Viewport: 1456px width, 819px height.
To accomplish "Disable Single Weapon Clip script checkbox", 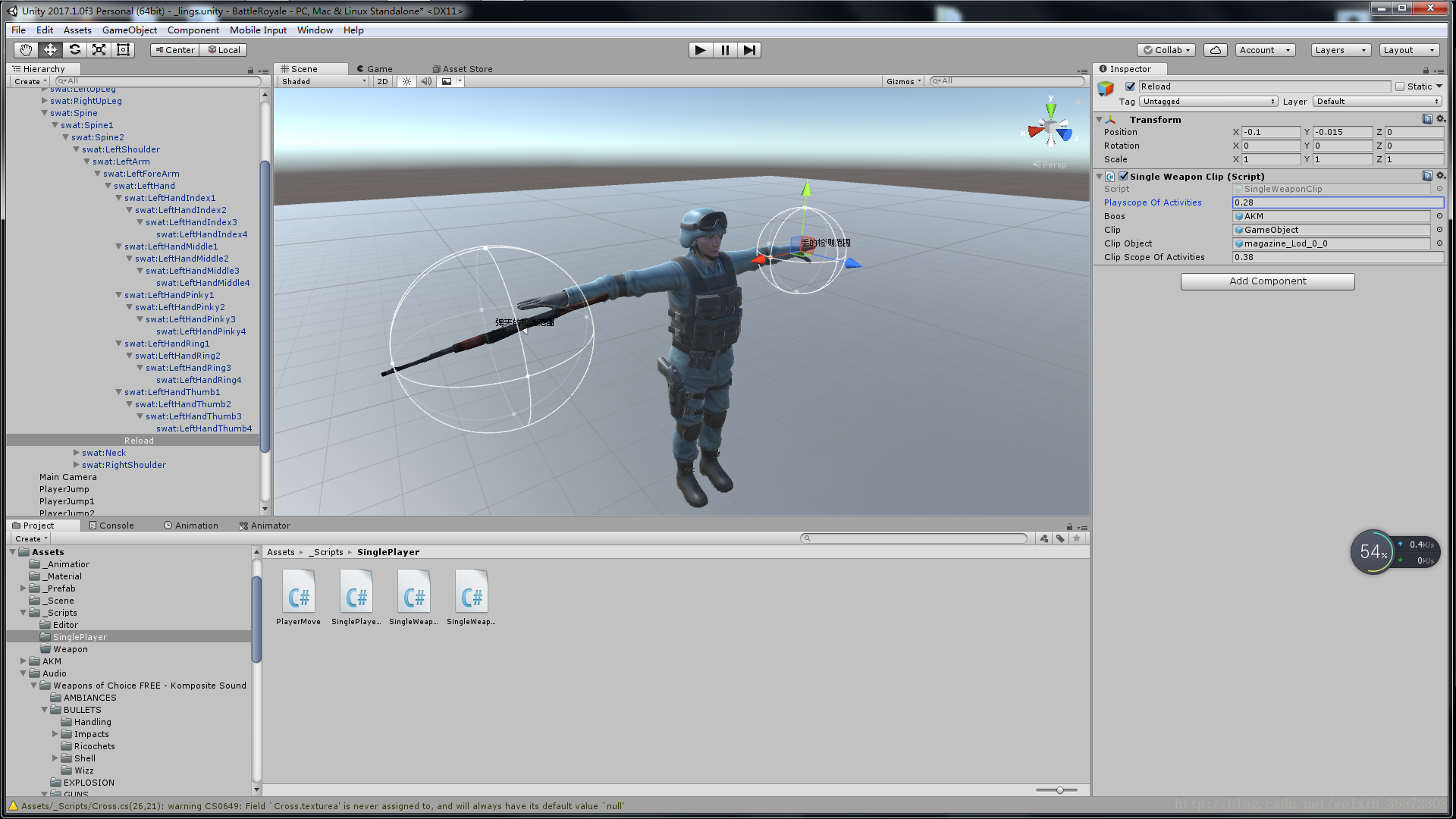I will tap(1123, 177).
